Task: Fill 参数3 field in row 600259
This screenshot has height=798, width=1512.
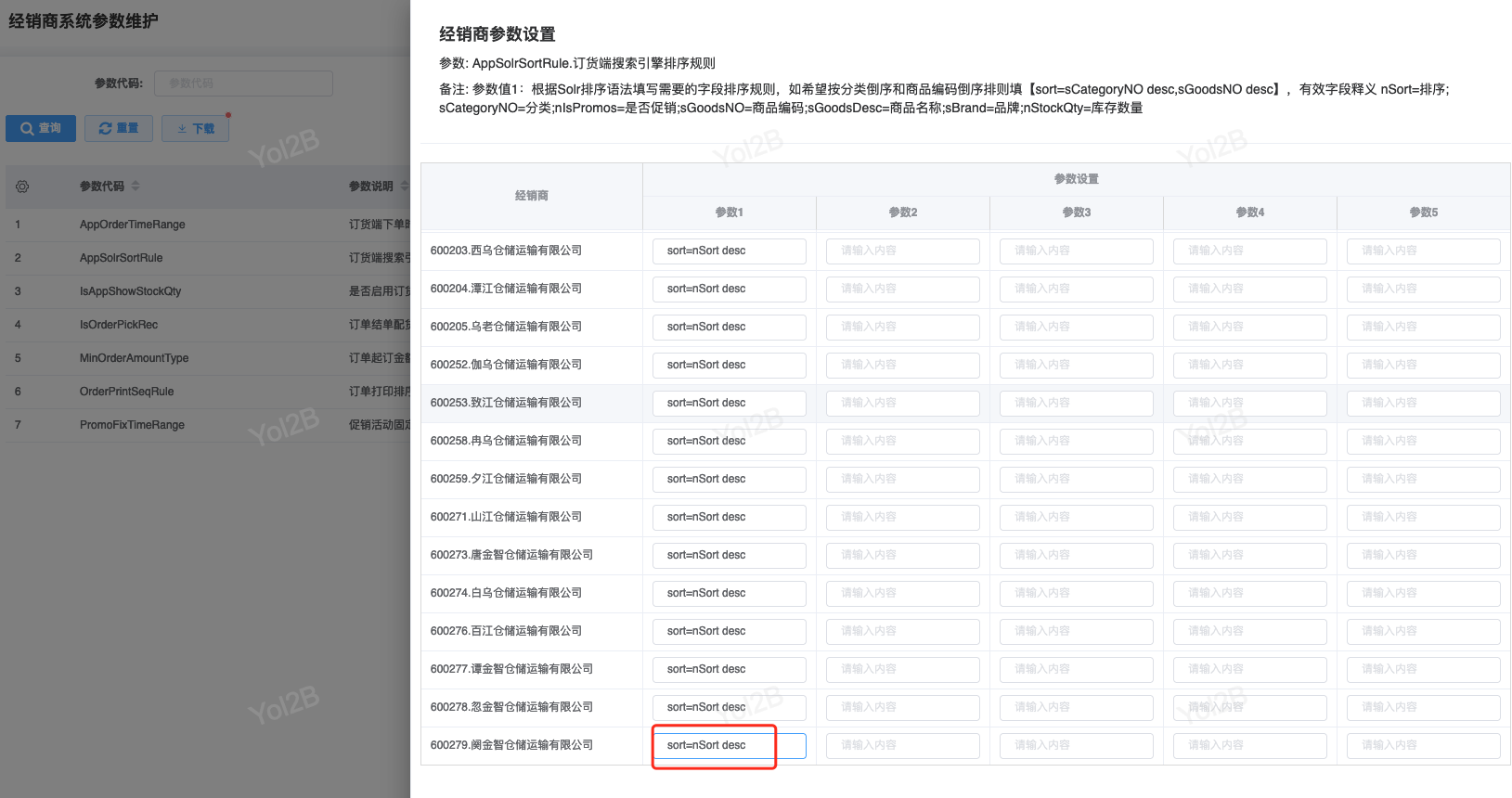Action: (x=1077, y=480)
